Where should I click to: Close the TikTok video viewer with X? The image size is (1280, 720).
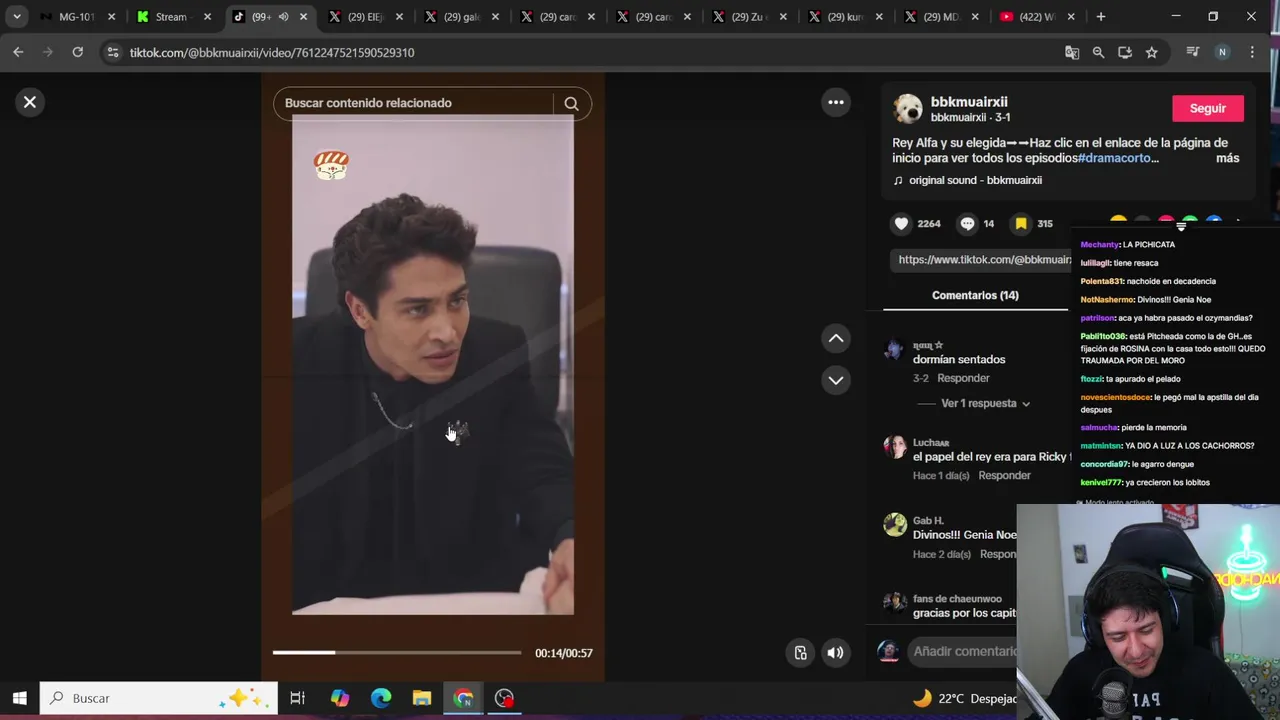point(30,102)
